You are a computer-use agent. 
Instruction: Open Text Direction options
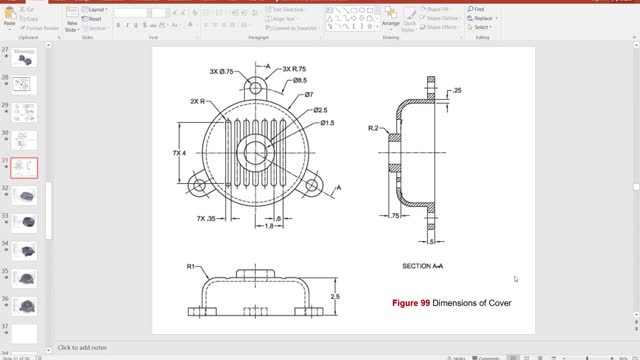(x=284, y=9)
